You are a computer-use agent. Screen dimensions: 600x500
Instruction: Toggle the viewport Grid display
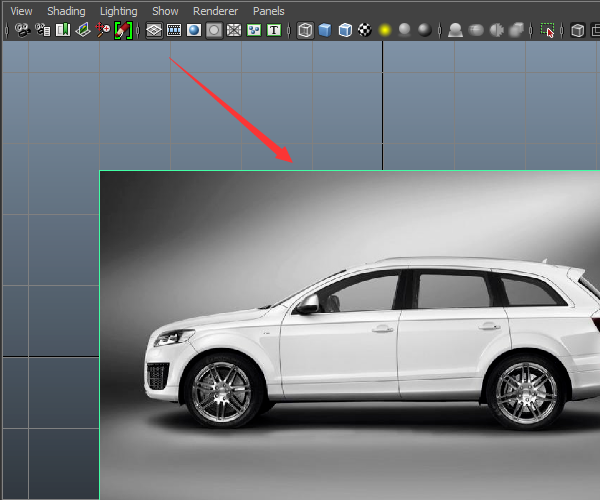click(x=154, y=31)
